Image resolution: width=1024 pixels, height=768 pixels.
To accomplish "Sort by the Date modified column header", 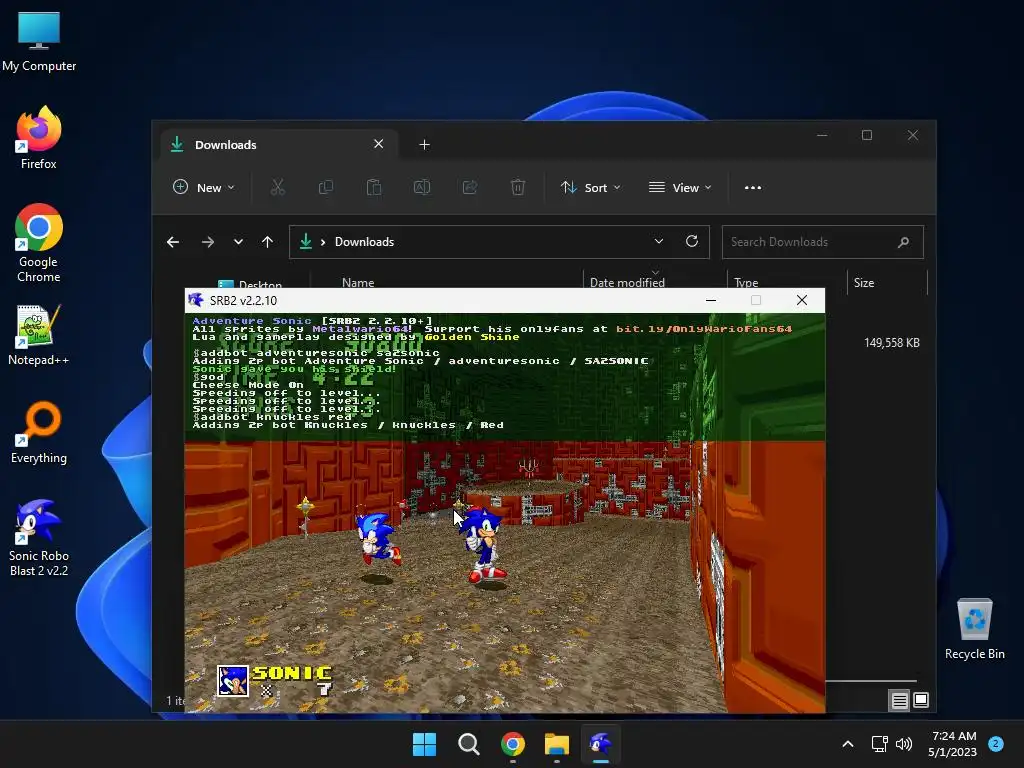I will [627, 283].
